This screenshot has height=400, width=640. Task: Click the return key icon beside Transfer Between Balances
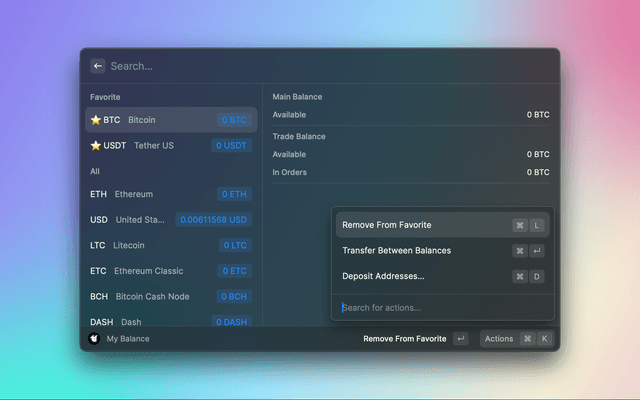(537, 251)
